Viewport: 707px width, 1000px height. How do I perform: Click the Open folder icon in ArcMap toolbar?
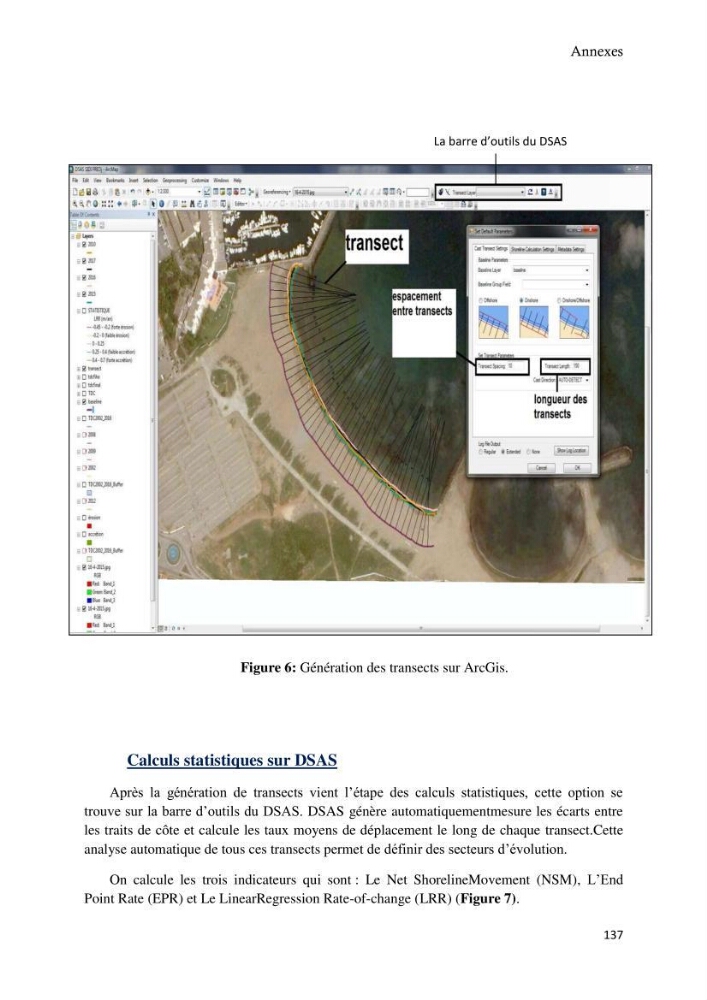click(82, 191)
